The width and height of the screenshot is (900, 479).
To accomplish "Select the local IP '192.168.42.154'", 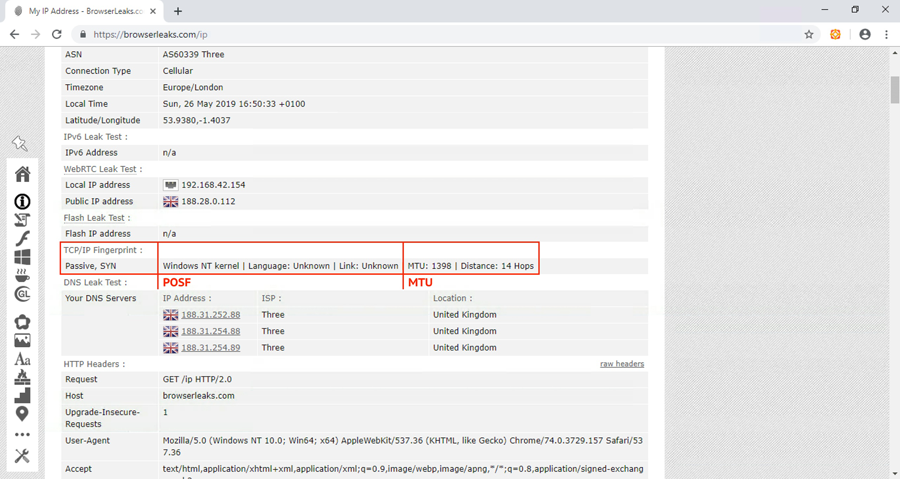I will tap(214, 185).
